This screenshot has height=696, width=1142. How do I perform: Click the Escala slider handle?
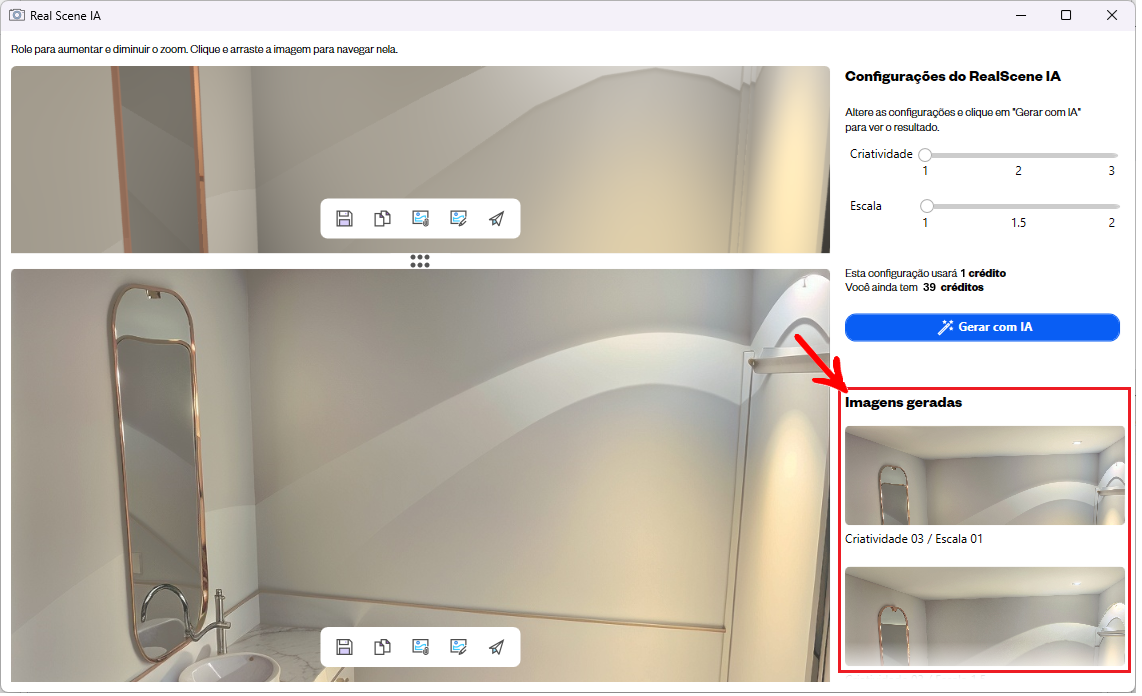tap(926, 207)
